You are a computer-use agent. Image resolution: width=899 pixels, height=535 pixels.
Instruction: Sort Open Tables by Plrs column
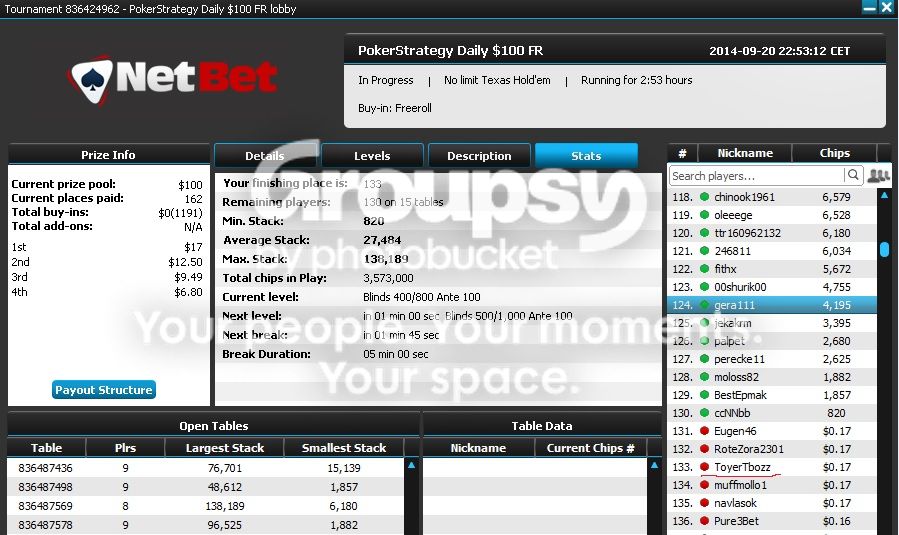click(x=125, y=448)
